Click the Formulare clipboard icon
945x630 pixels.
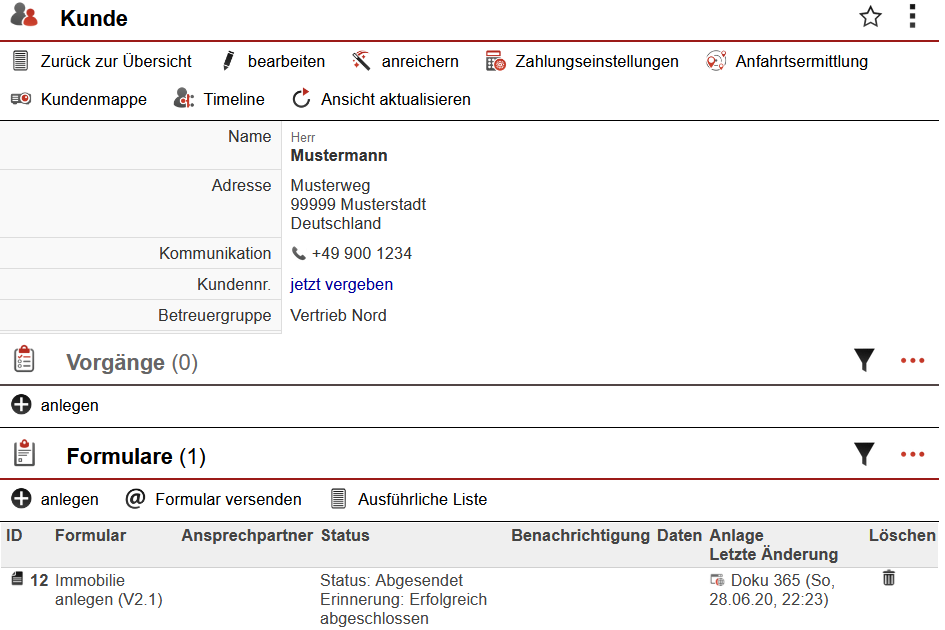click(x=24, y=453)
